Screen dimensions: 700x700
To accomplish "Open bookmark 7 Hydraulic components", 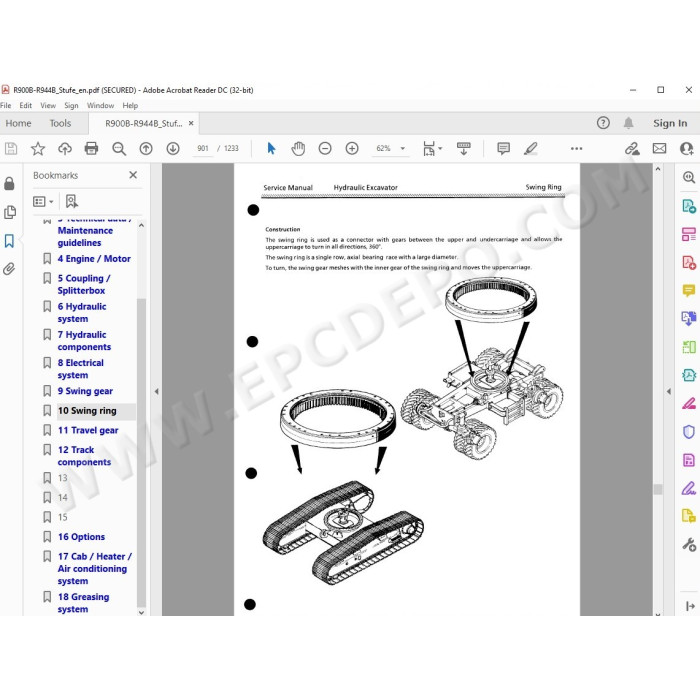I will (84, 341).
